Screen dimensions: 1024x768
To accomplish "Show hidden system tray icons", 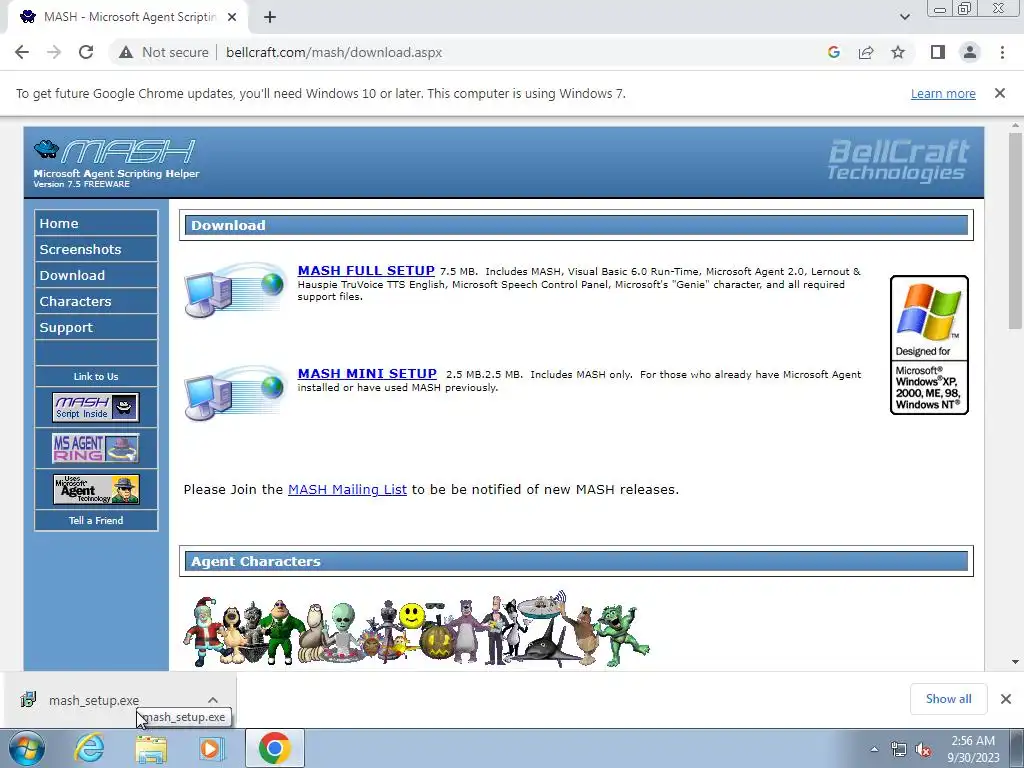I will pyautogui.click(x=874, y=750).
